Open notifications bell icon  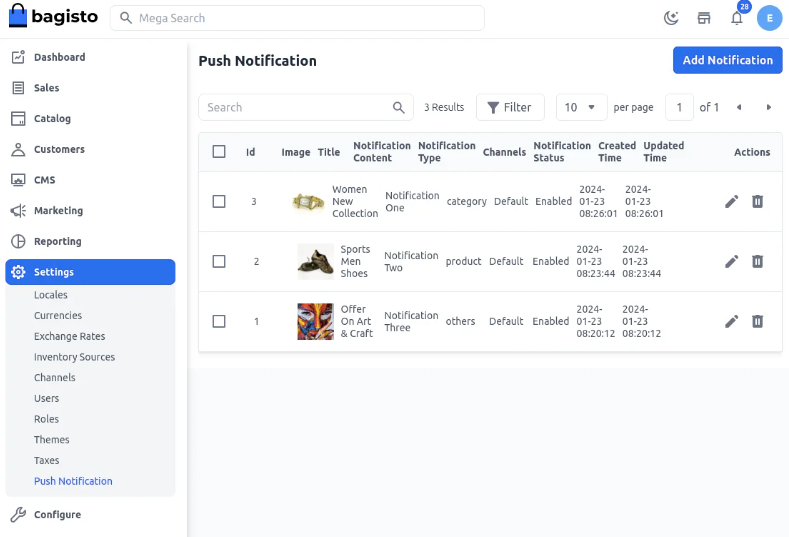(737, 18)
